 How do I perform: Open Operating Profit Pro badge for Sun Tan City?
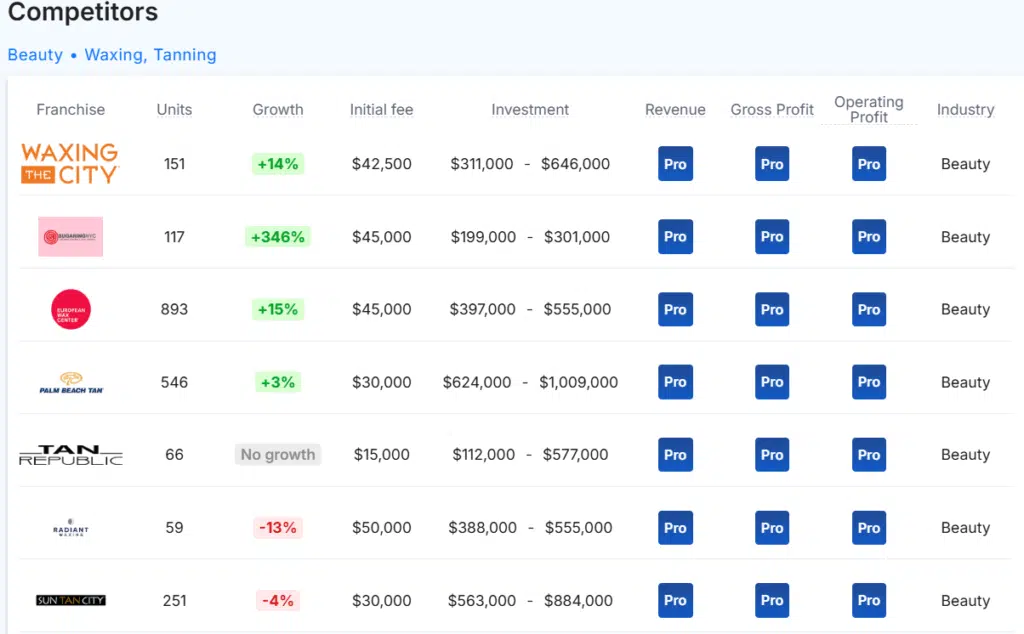[x=869, y=600]
